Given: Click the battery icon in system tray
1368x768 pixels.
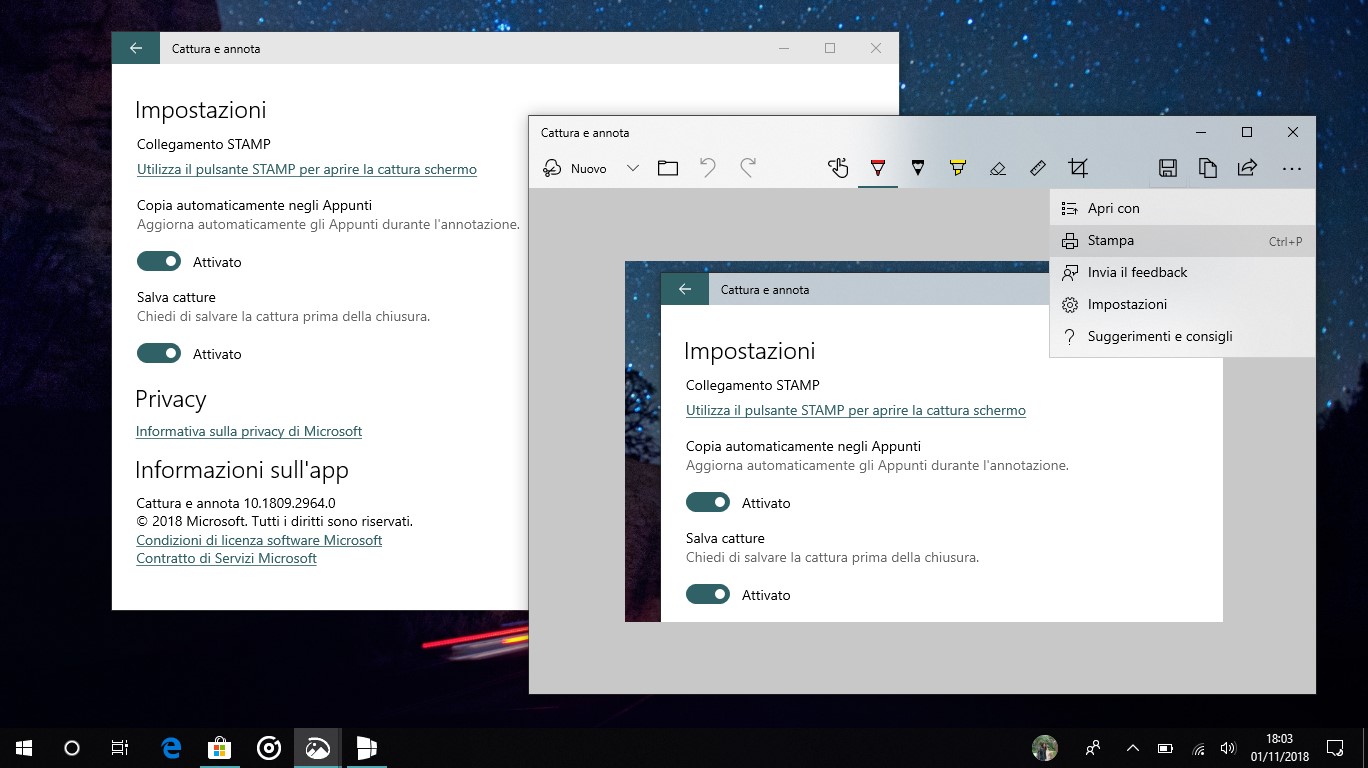Looking at the screenshot, I should coord(1165,747).
